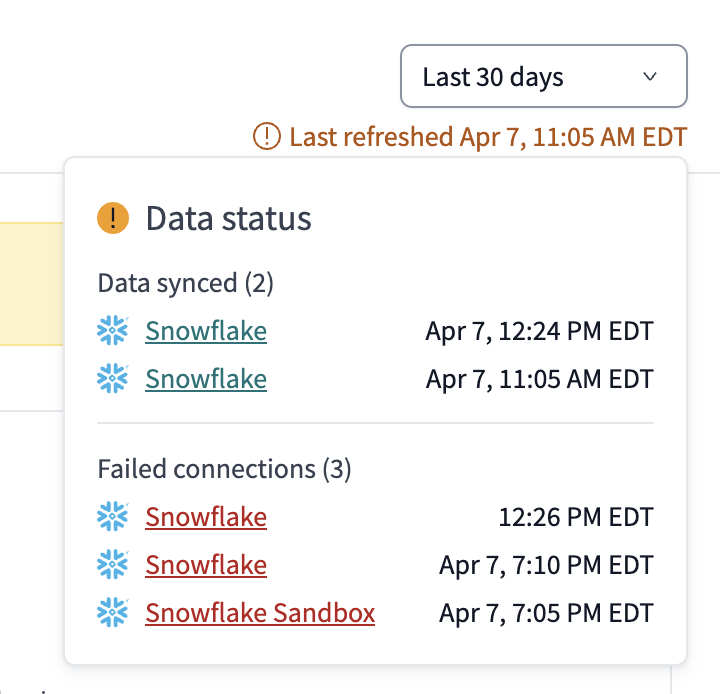Open the Snowflake link synced at 12:24 PM
720x694 pixels.
pos(206,331)
